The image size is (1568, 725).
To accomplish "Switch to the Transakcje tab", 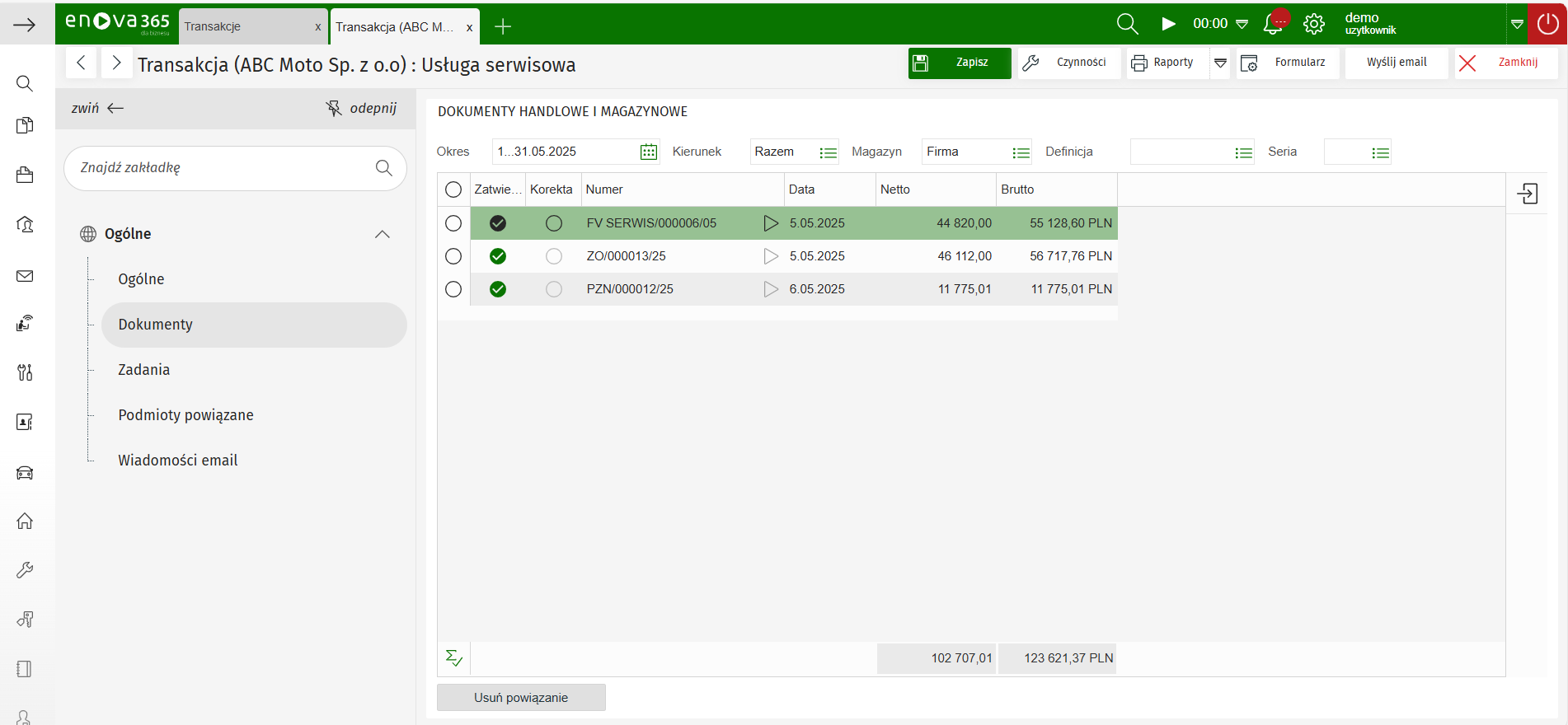I will [245, 26].
